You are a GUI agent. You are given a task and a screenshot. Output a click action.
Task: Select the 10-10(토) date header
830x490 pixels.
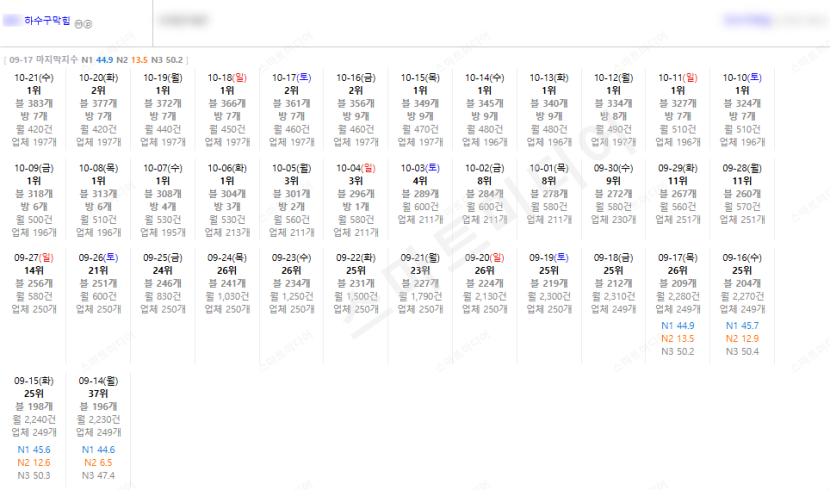[x=742, y=78]
